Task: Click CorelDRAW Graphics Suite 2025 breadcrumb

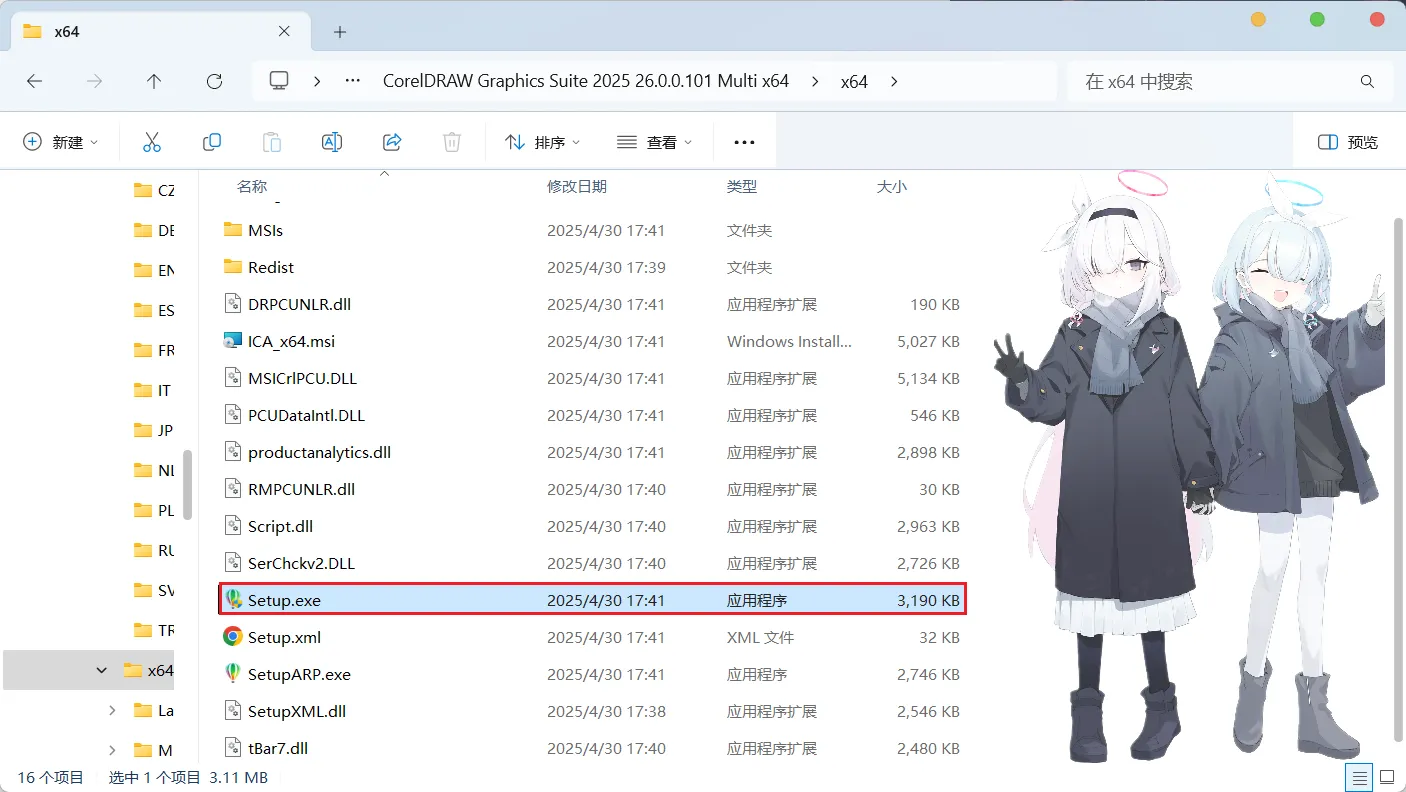Action: tap(586, 81)
